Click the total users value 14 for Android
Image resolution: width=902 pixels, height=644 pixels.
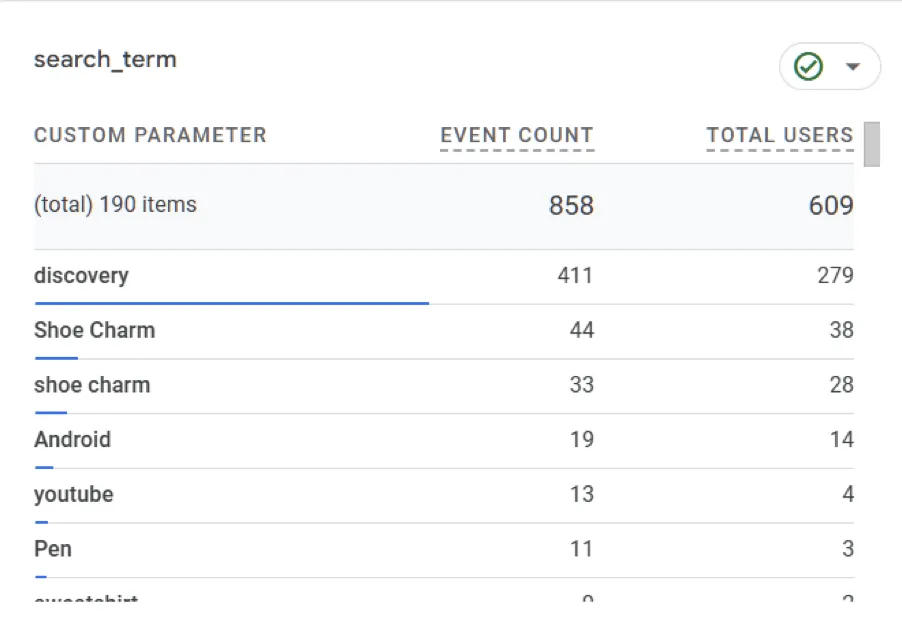pos(841,440)
